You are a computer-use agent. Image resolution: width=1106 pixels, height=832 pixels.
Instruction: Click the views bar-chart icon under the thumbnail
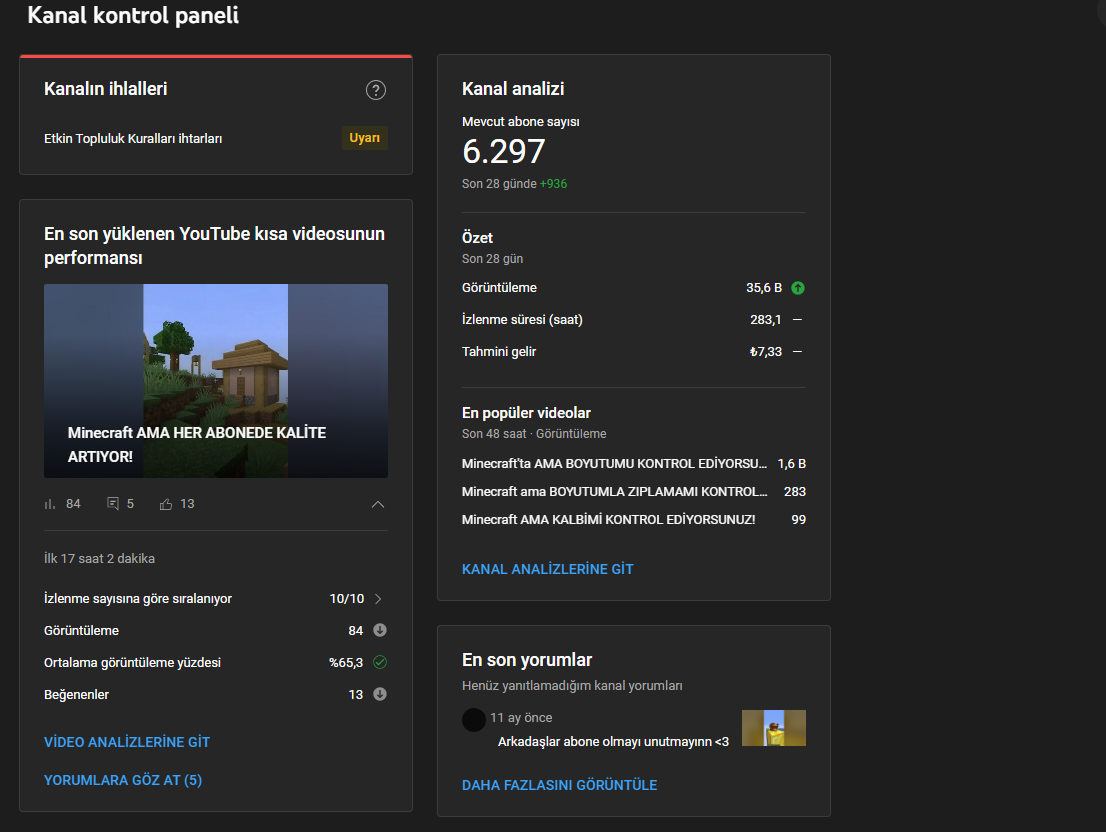pos(49,504)
